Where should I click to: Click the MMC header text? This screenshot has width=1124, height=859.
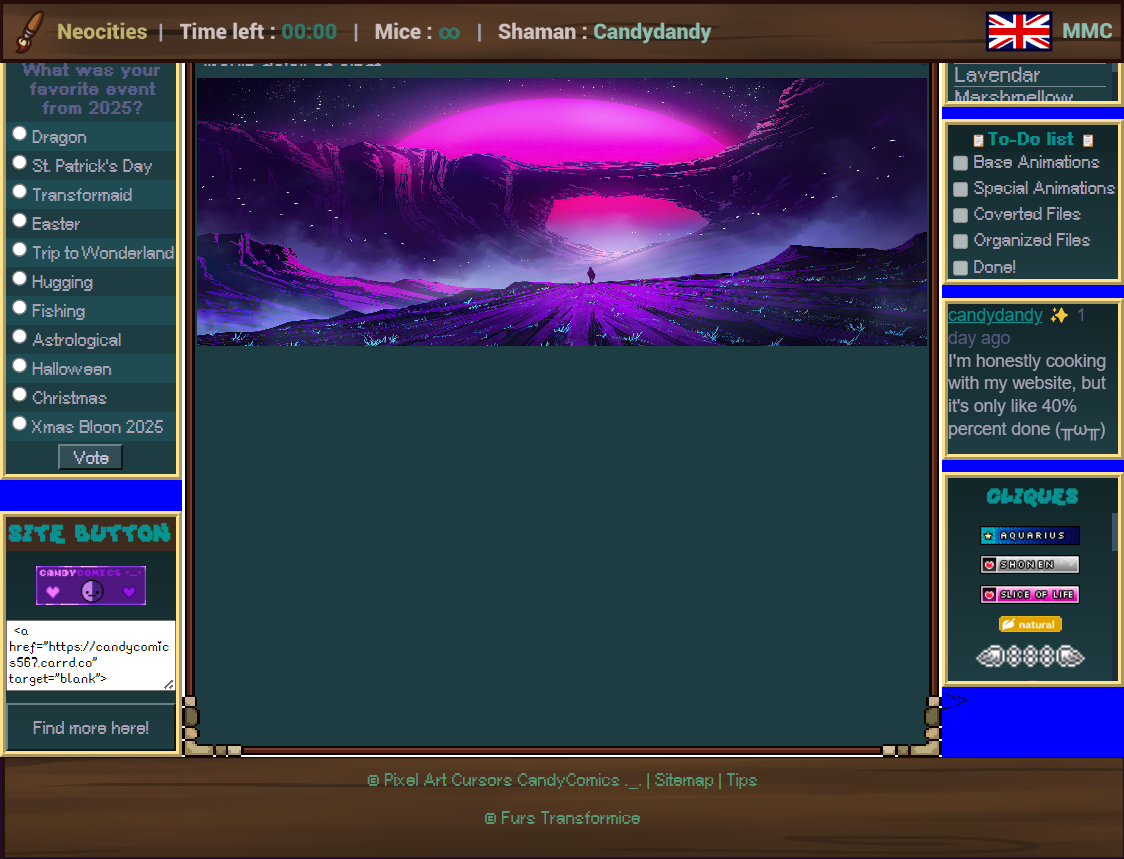(1087, 31)
